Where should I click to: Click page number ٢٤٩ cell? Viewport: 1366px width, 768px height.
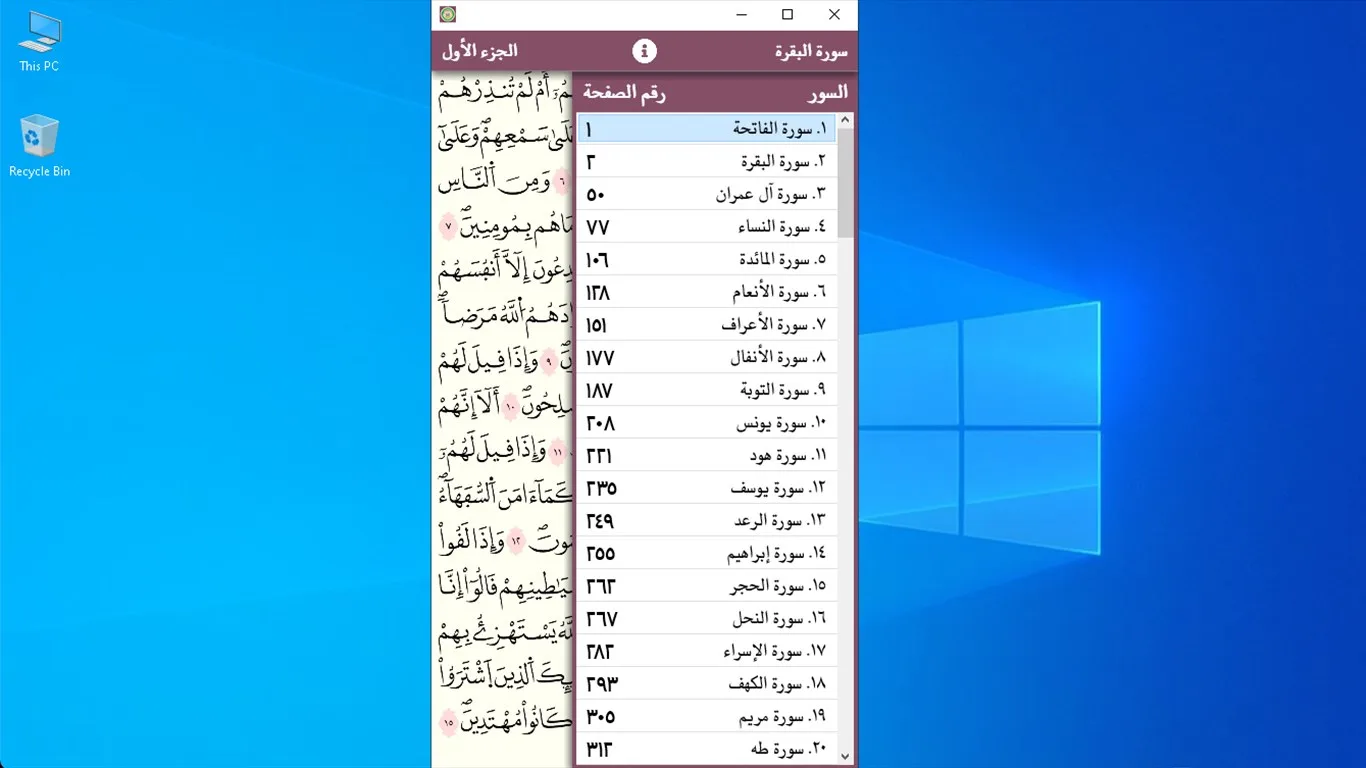pos(600,521)
